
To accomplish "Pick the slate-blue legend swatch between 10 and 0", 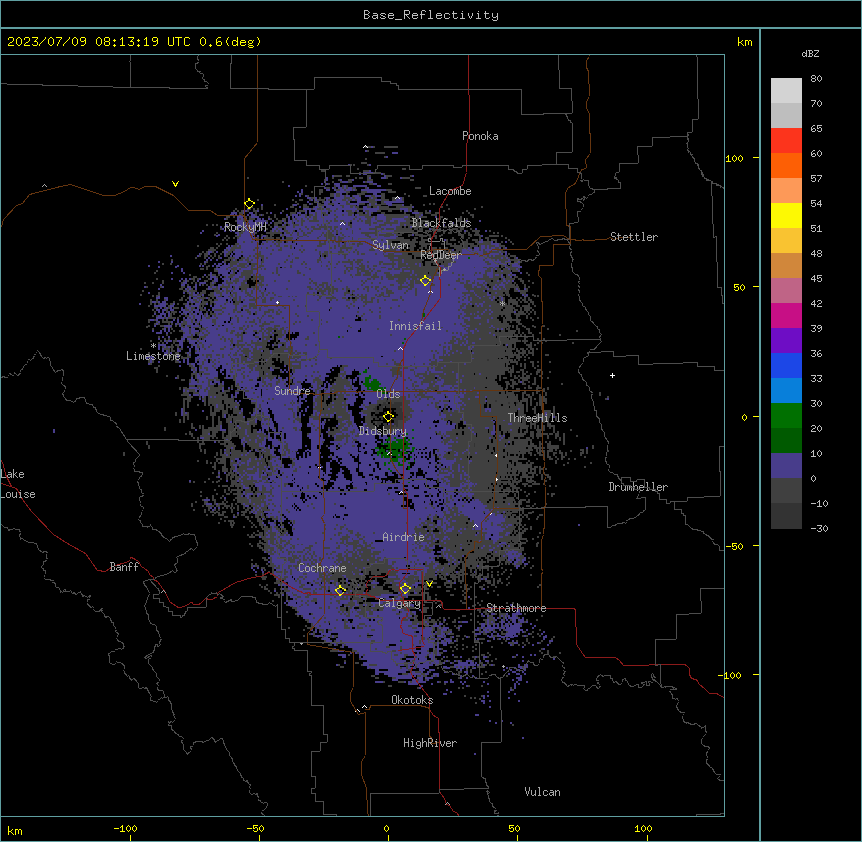I will click(x=786, y=466).
